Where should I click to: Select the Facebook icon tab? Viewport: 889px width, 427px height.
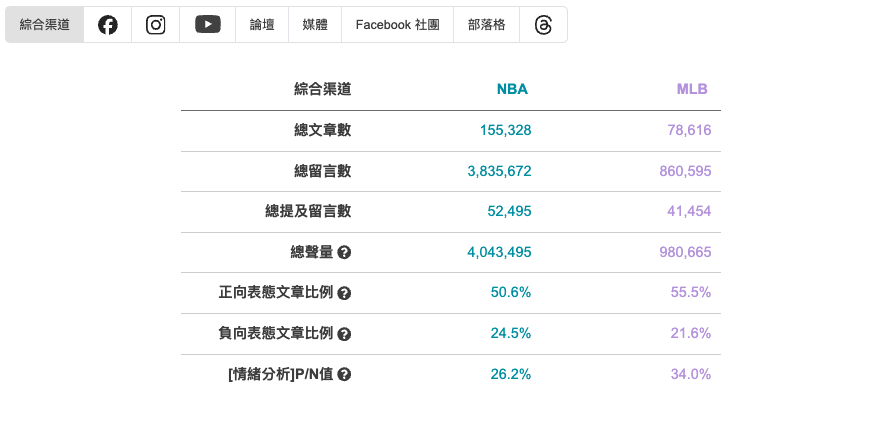pyautogui.click(x=108, y=25)
